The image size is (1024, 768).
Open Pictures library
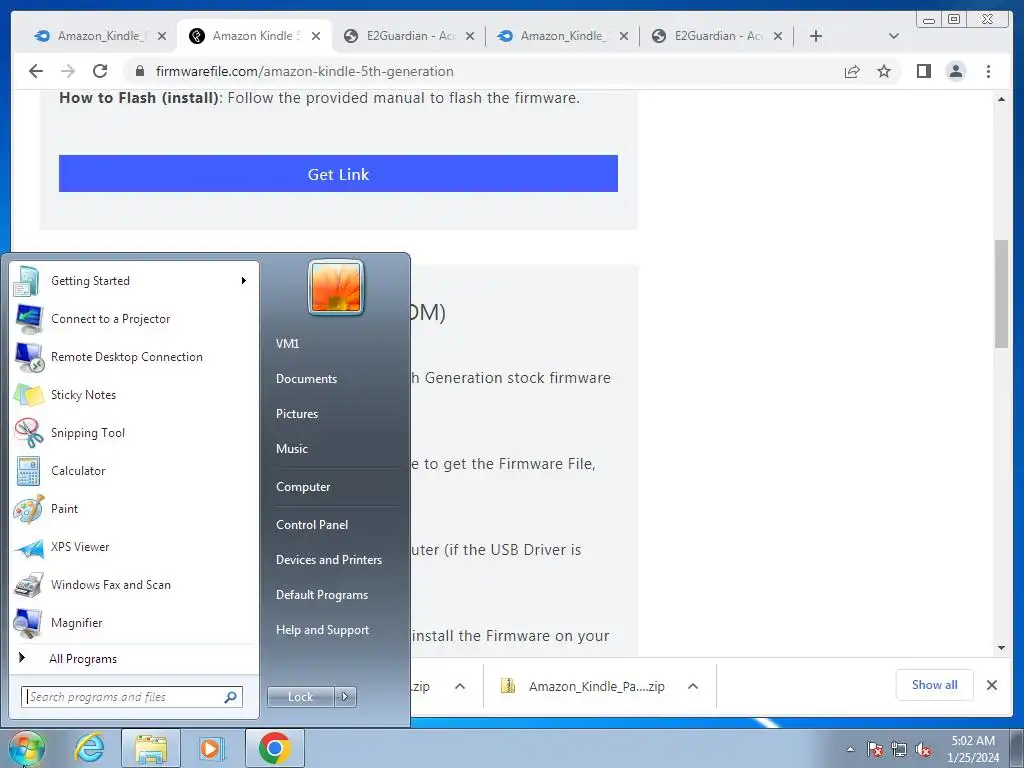(x=297, y=414)
